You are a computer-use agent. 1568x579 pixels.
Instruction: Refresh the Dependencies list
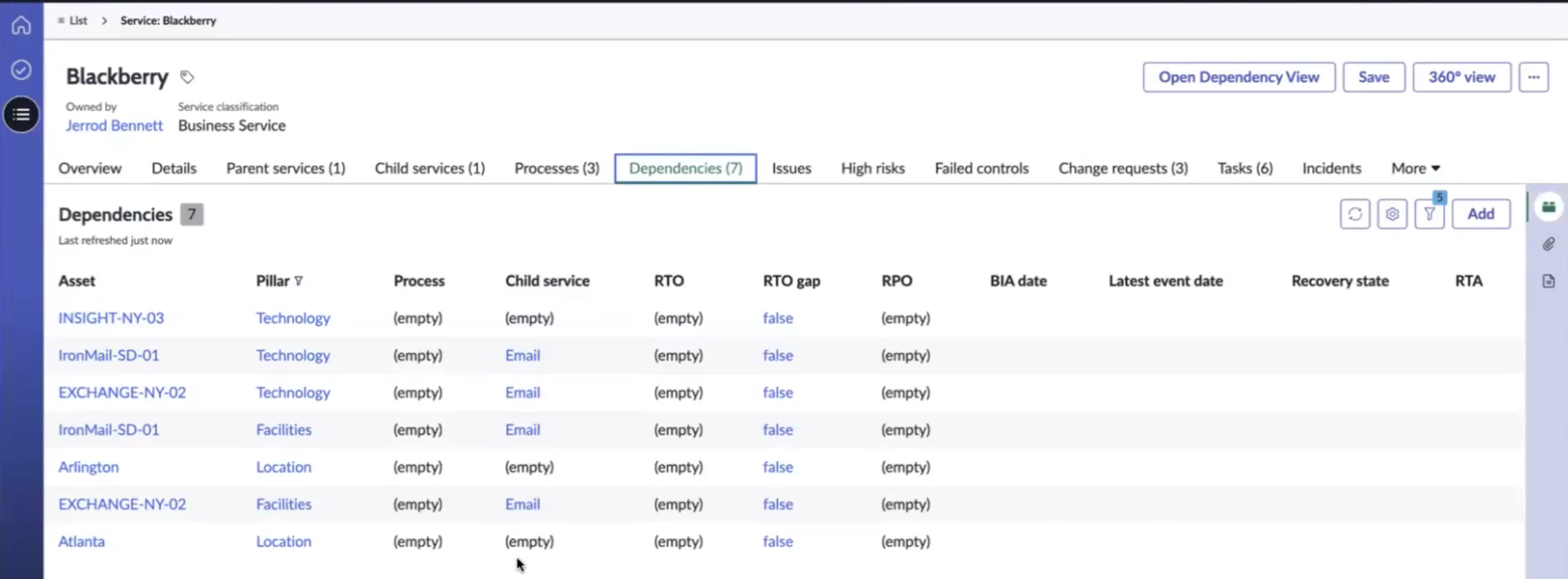click(1355, 214)
